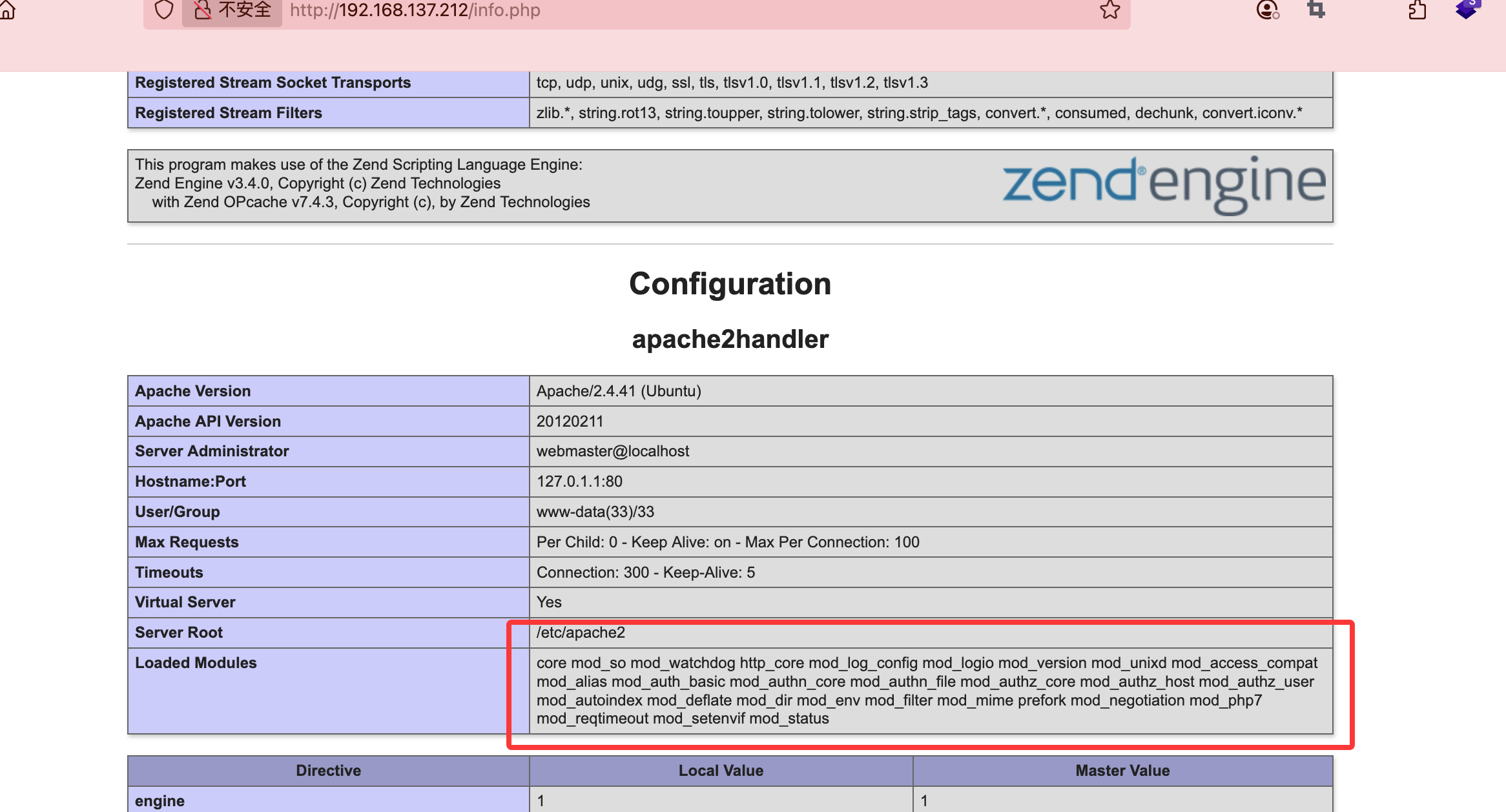Click the Directive column header
The width and height of the screenshot is (1506, 812).
coord(329,771)
